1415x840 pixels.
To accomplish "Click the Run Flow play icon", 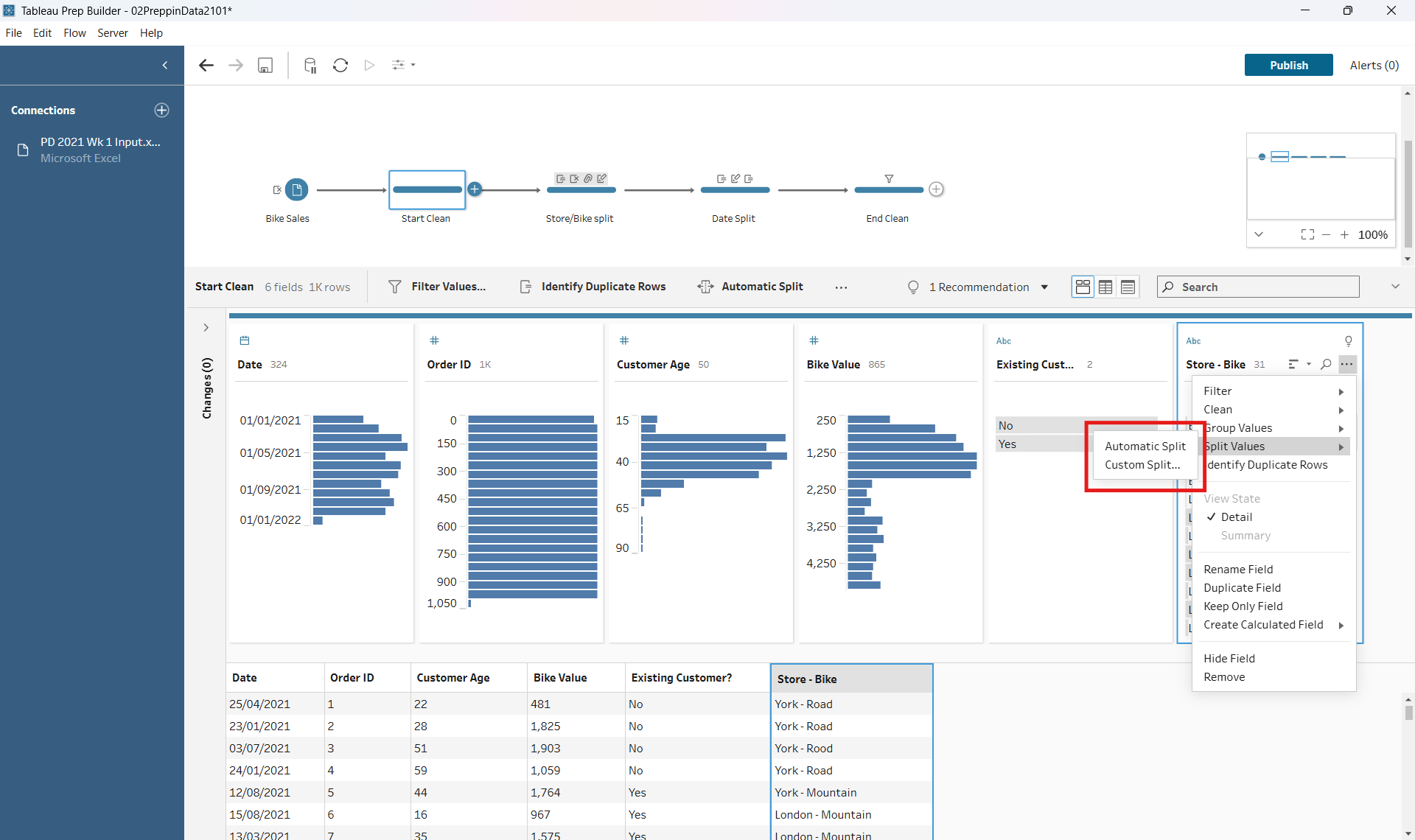I will click(369, 65).
